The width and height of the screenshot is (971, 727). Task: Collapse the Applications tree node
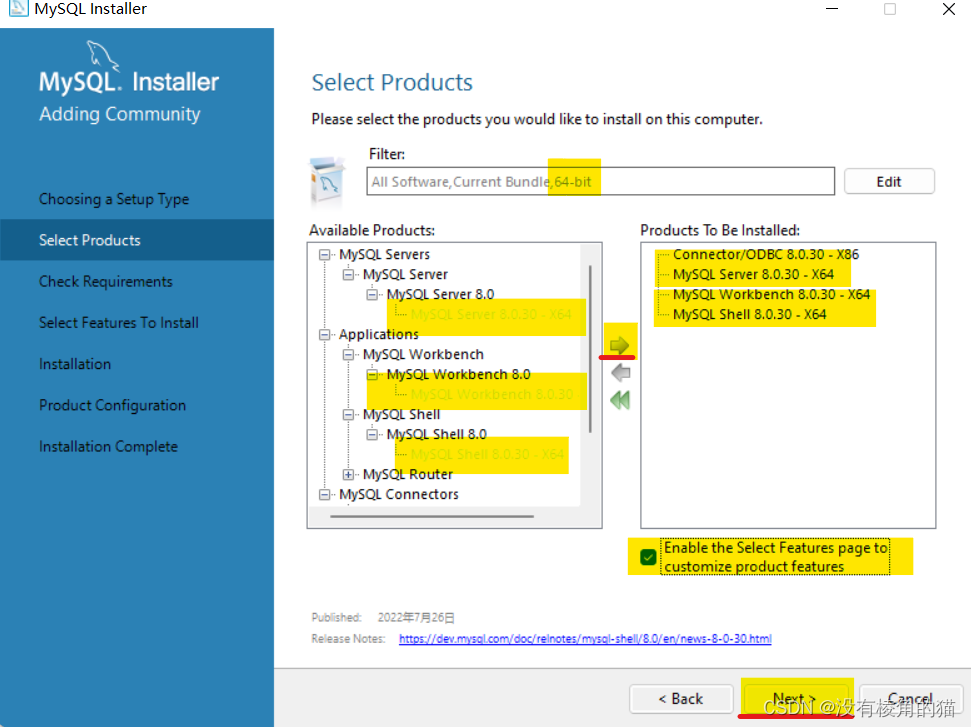point(326,334)
